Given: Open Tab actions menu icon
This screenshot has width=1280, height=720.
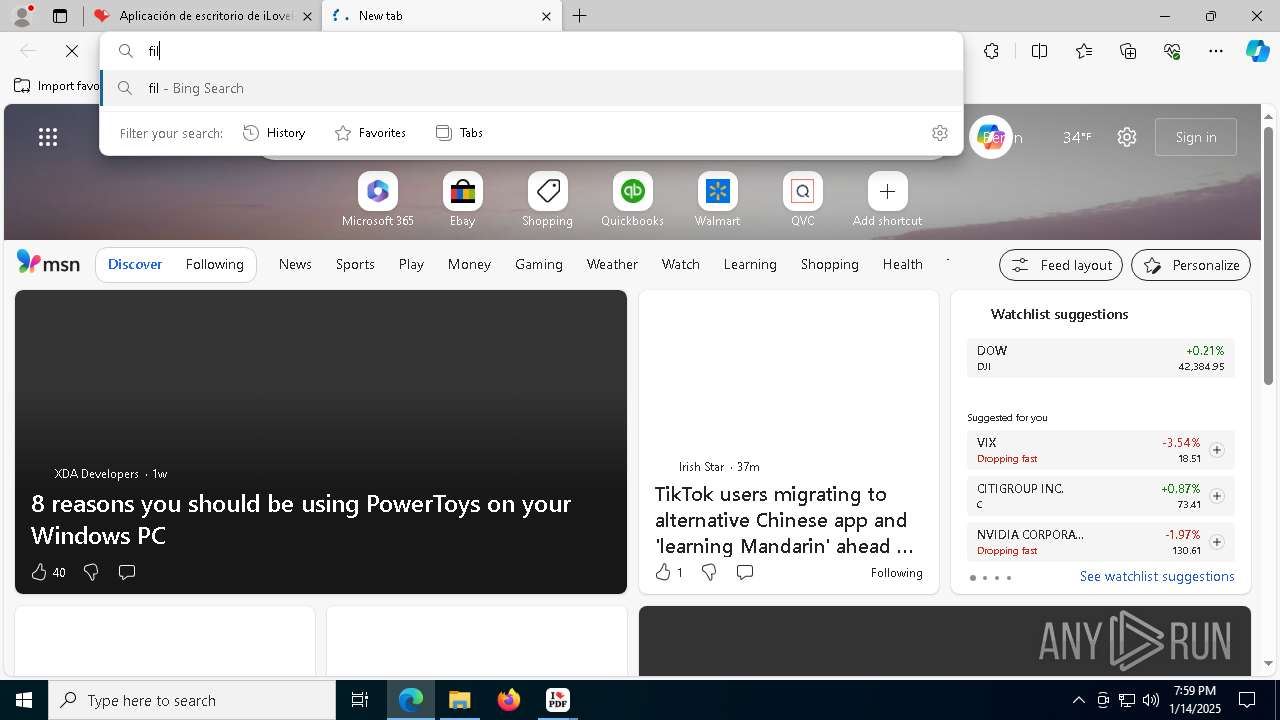Looking at the screenshot, I should click(60, 16).
